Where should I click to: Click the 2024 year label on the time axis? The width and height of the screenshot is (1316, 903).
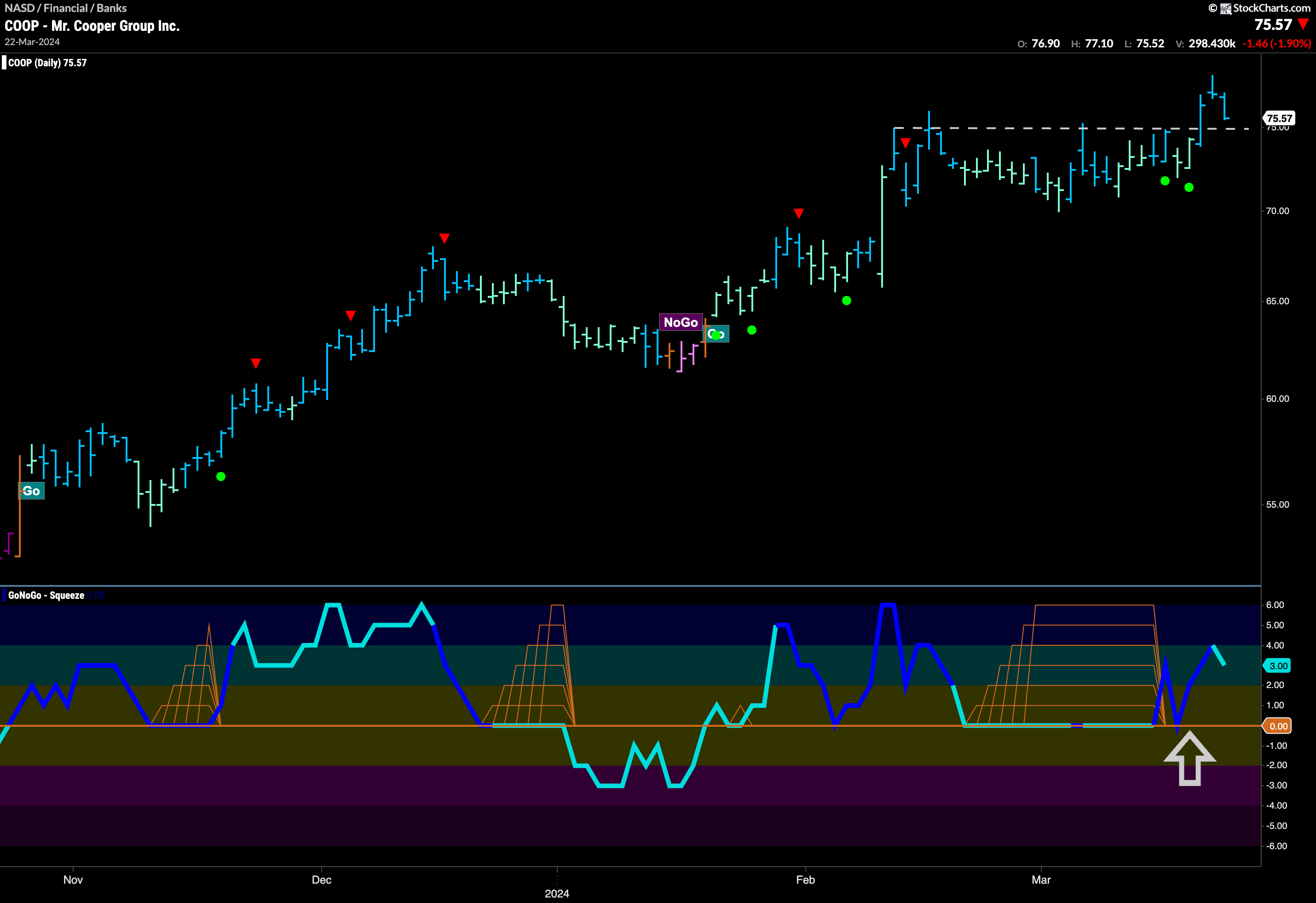pyautogui.click(x=557, y=893)
